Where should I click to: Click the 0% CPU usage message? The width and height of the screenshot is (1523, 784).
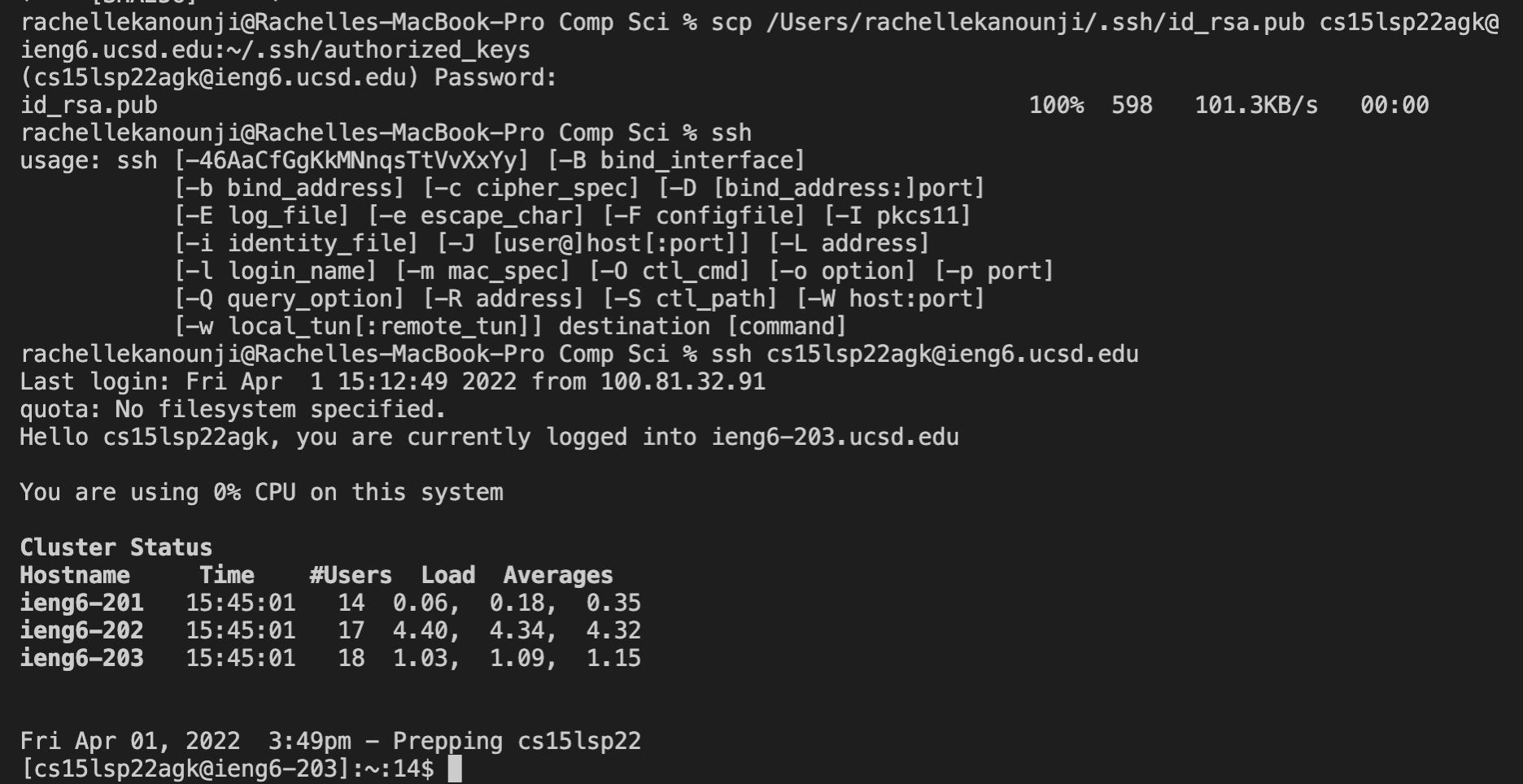(262, 492)
